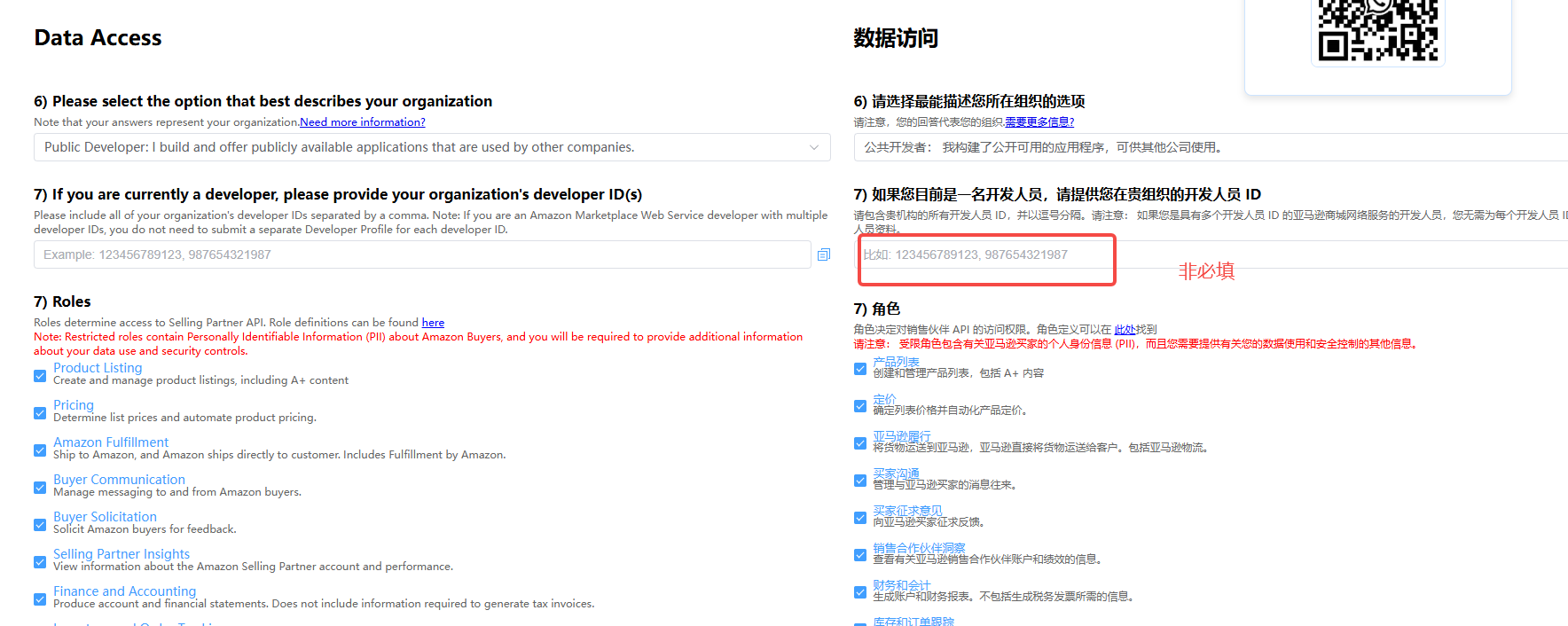The image size is (1568, 626).
Task: Click the Finance and Accounting role title
Action: click(x=124, y=591)
